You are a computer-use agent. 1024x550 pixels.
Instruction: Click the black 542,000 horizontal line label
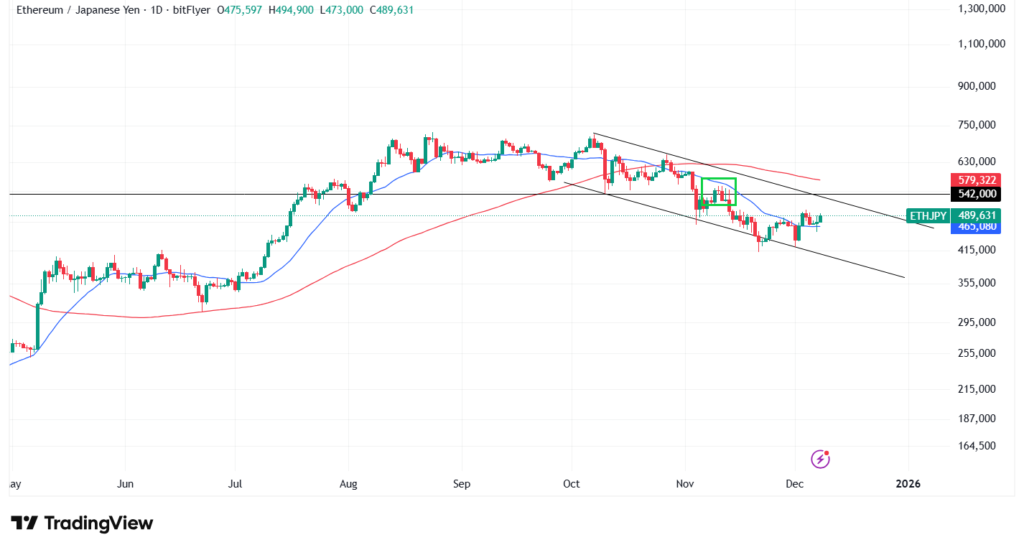click(x=975, y=194)
